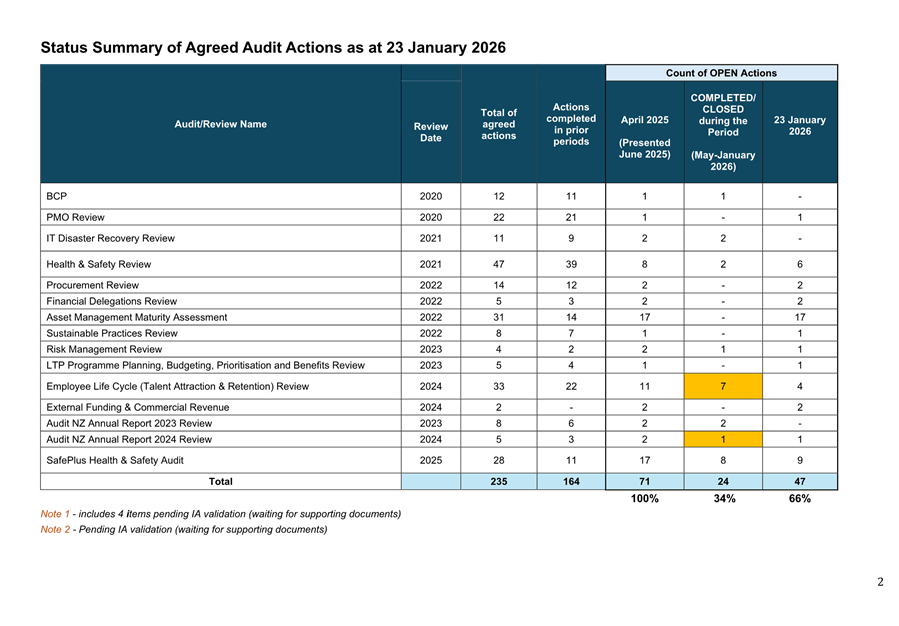Screen dimensions: 899x626
Task: Click the Review Date column header
Action: (x=430, y=132)
